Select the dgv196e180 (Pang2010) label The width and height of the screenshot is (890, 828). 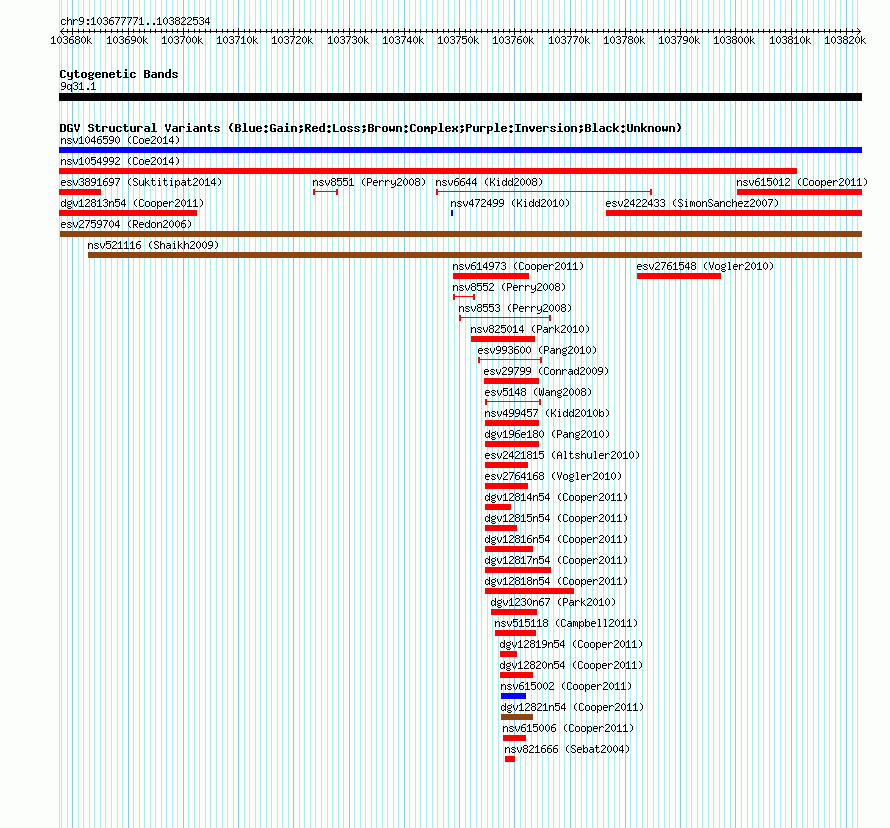(547, 434)
